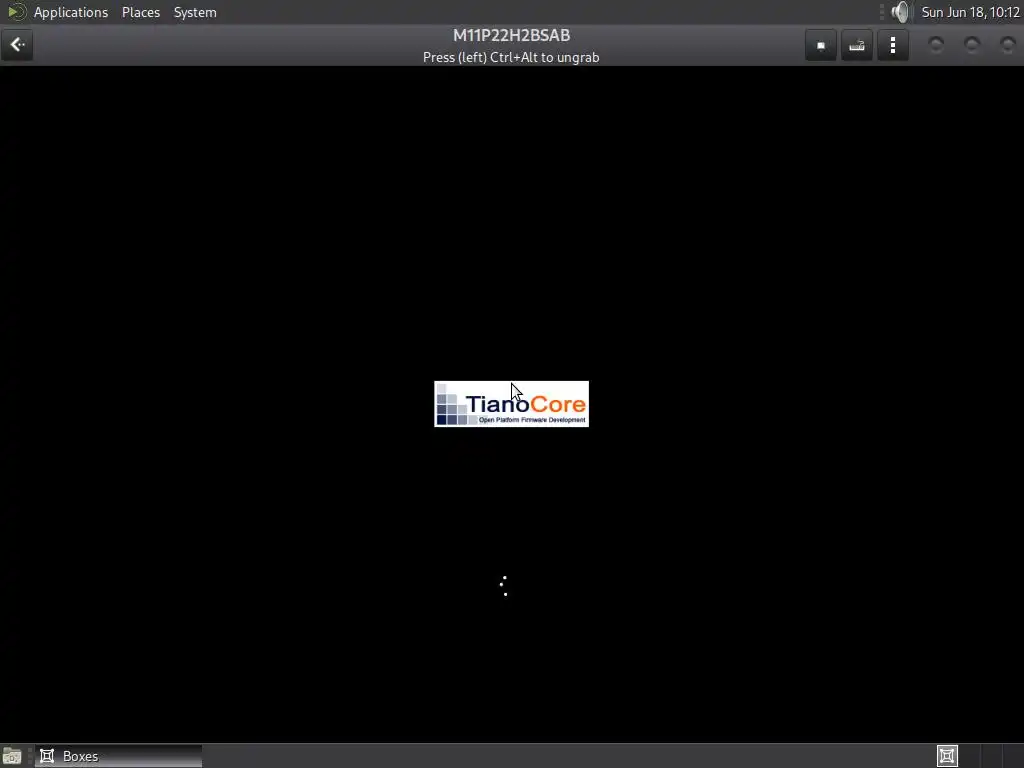Open the send keyboard shortcuts button

(857, 45)
